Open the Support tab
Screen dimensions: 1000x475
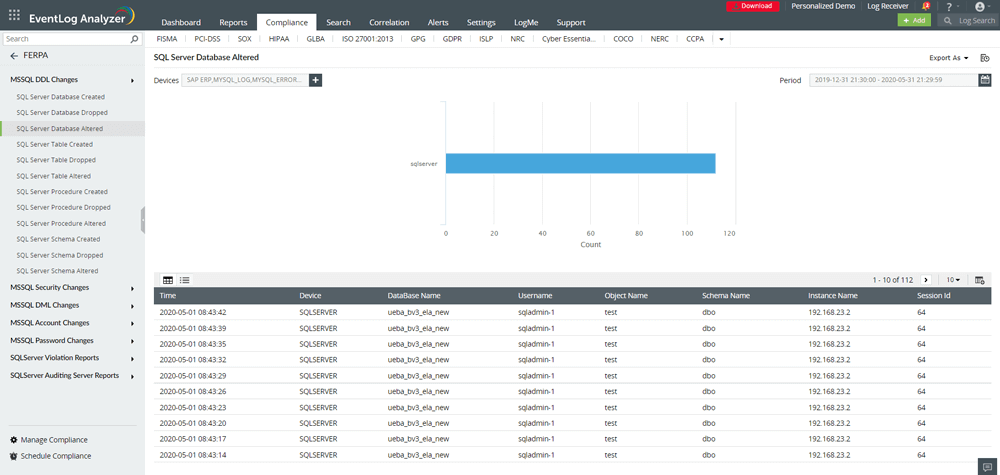tap(571, 22)
